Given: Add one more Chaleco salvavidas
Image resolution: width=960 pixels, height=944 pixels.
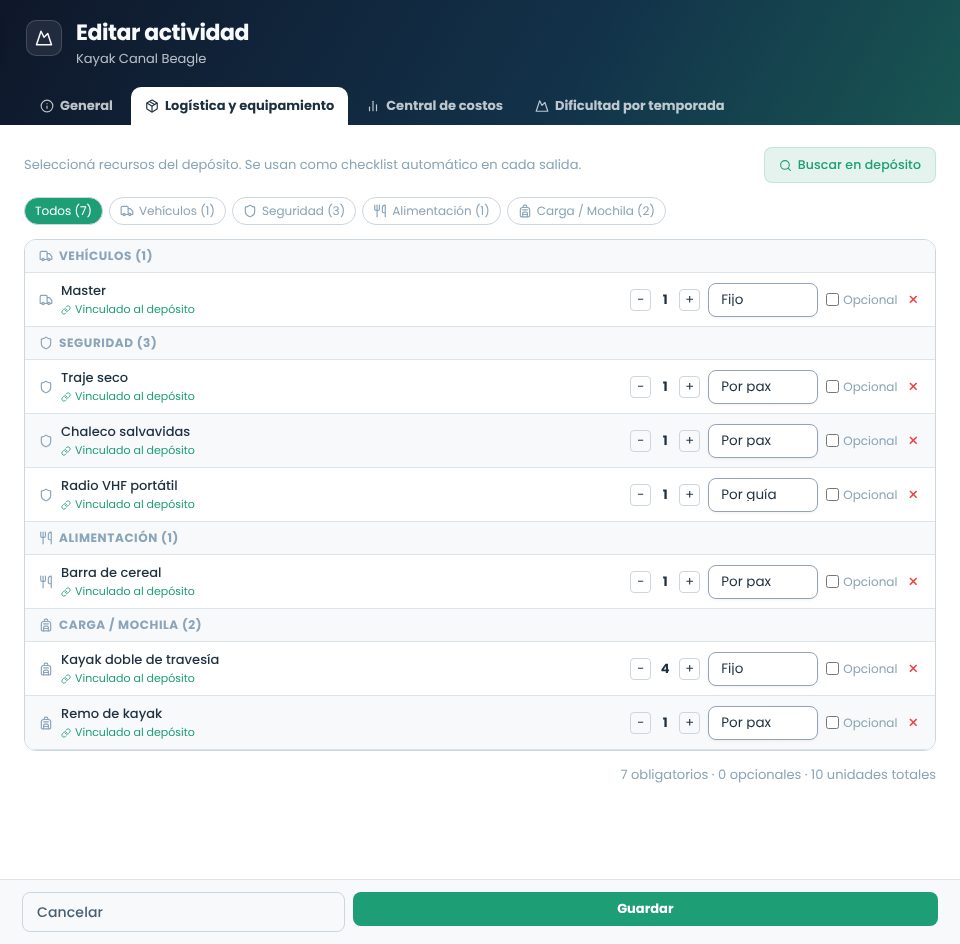Looking at the screenshot, I should pos(689,440).
